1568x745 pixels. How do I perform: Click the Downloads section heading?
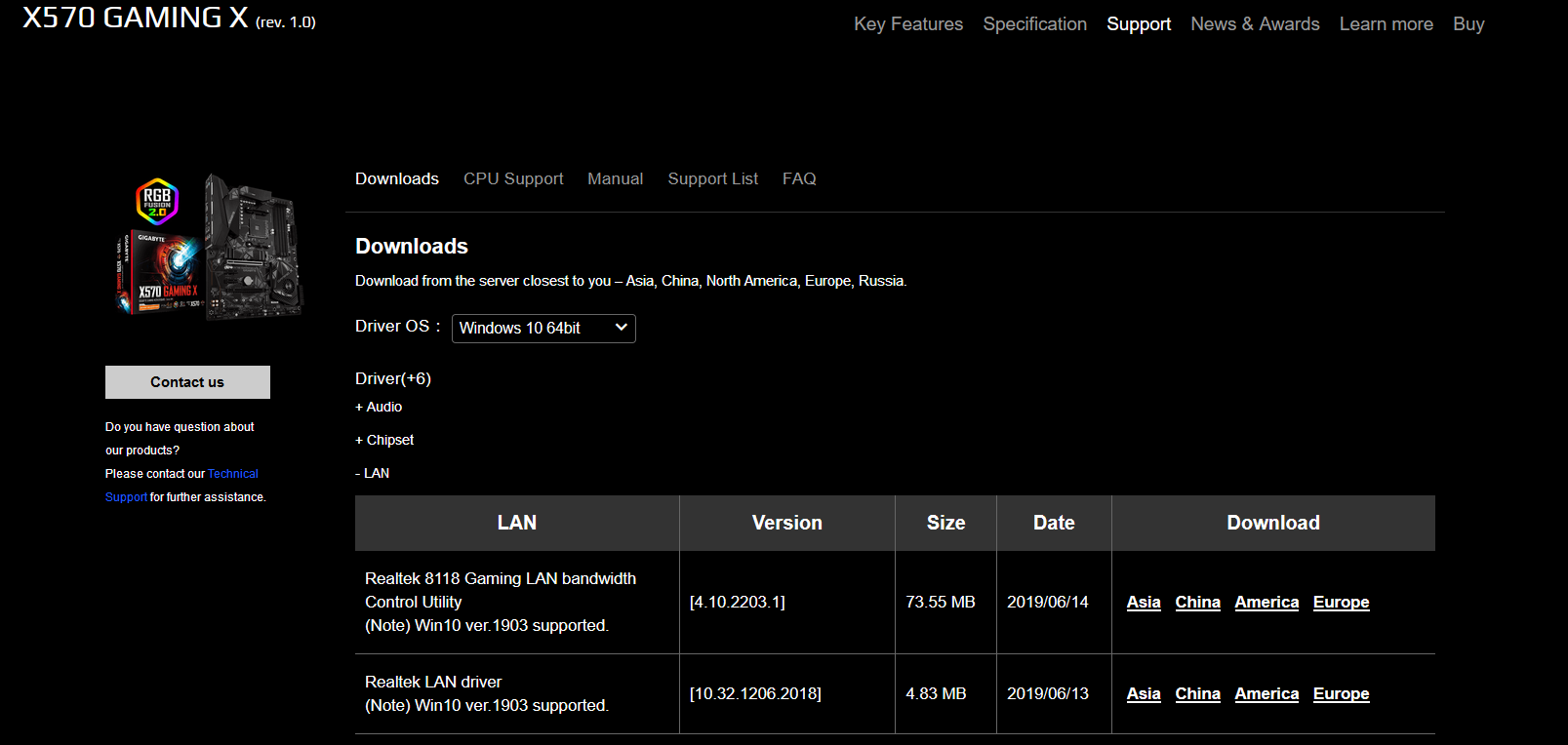(412, 247)
